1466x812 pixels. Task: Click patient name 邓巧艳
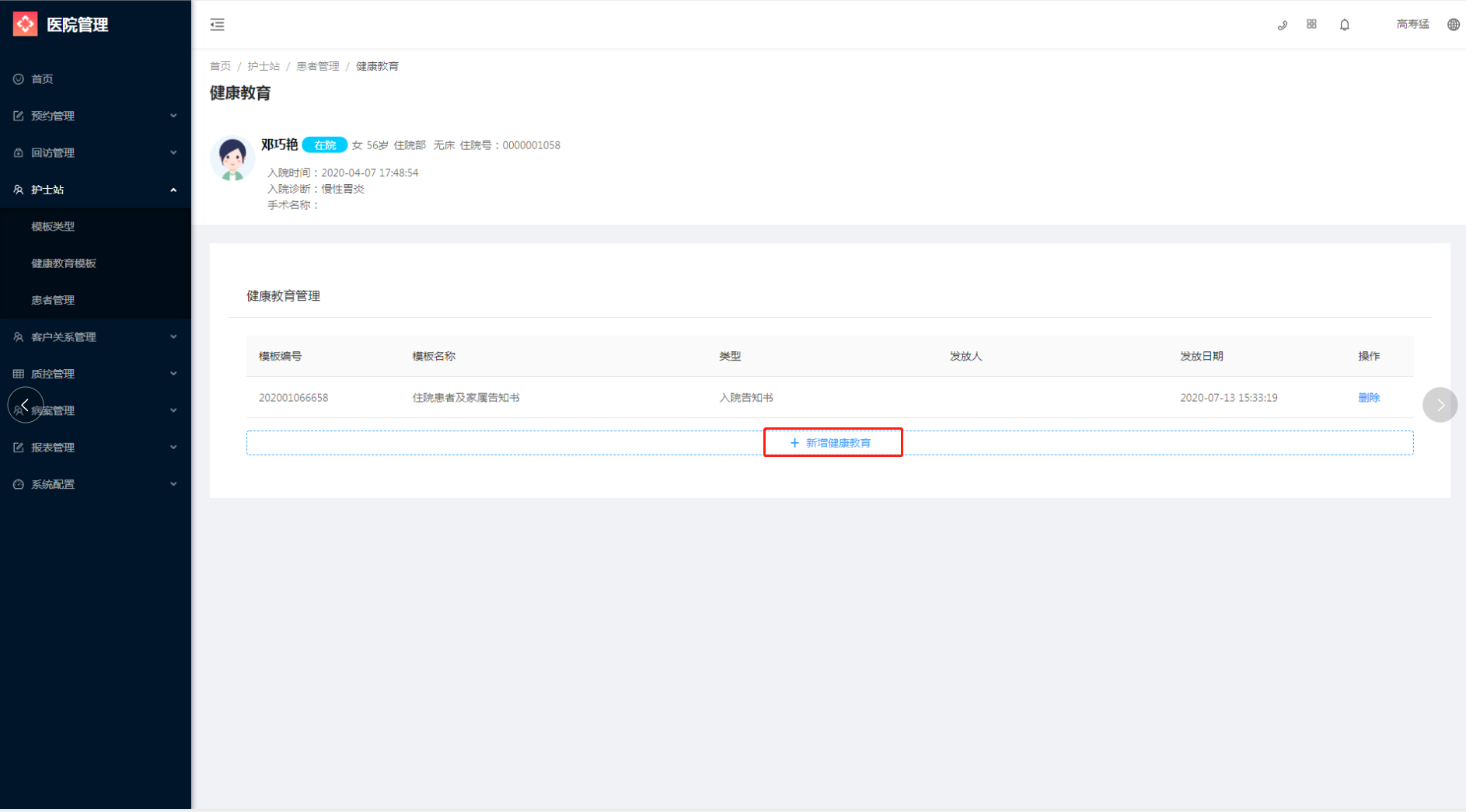tap(279, 145)
